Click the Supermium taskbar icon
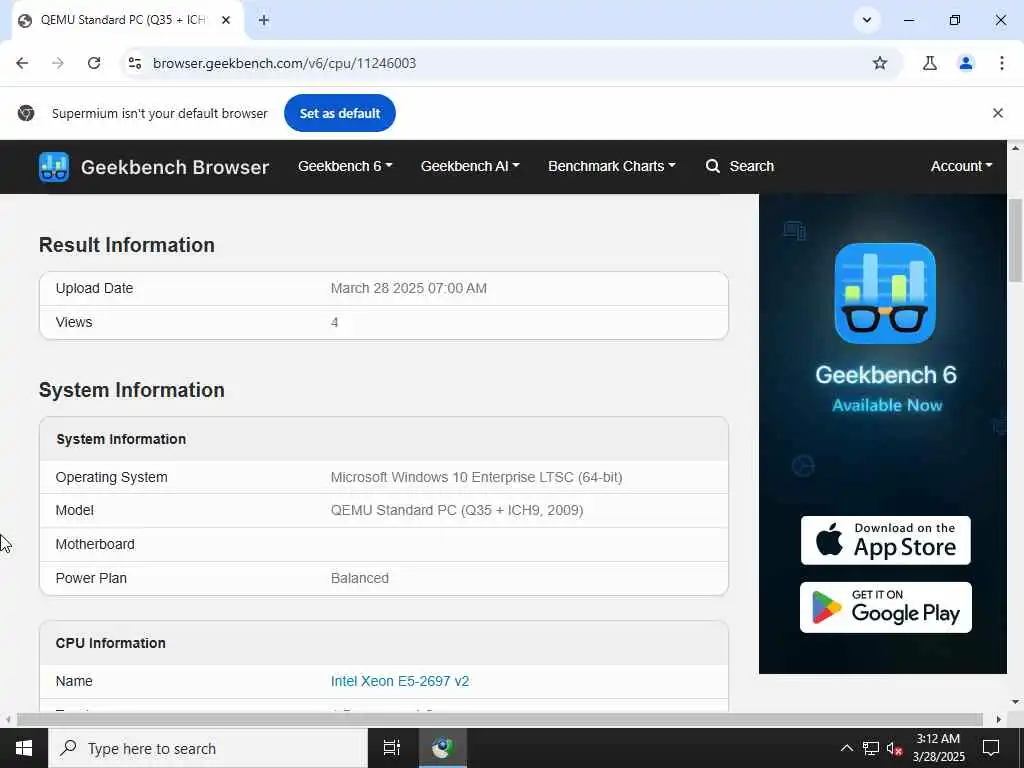 (x=442, y=748)
